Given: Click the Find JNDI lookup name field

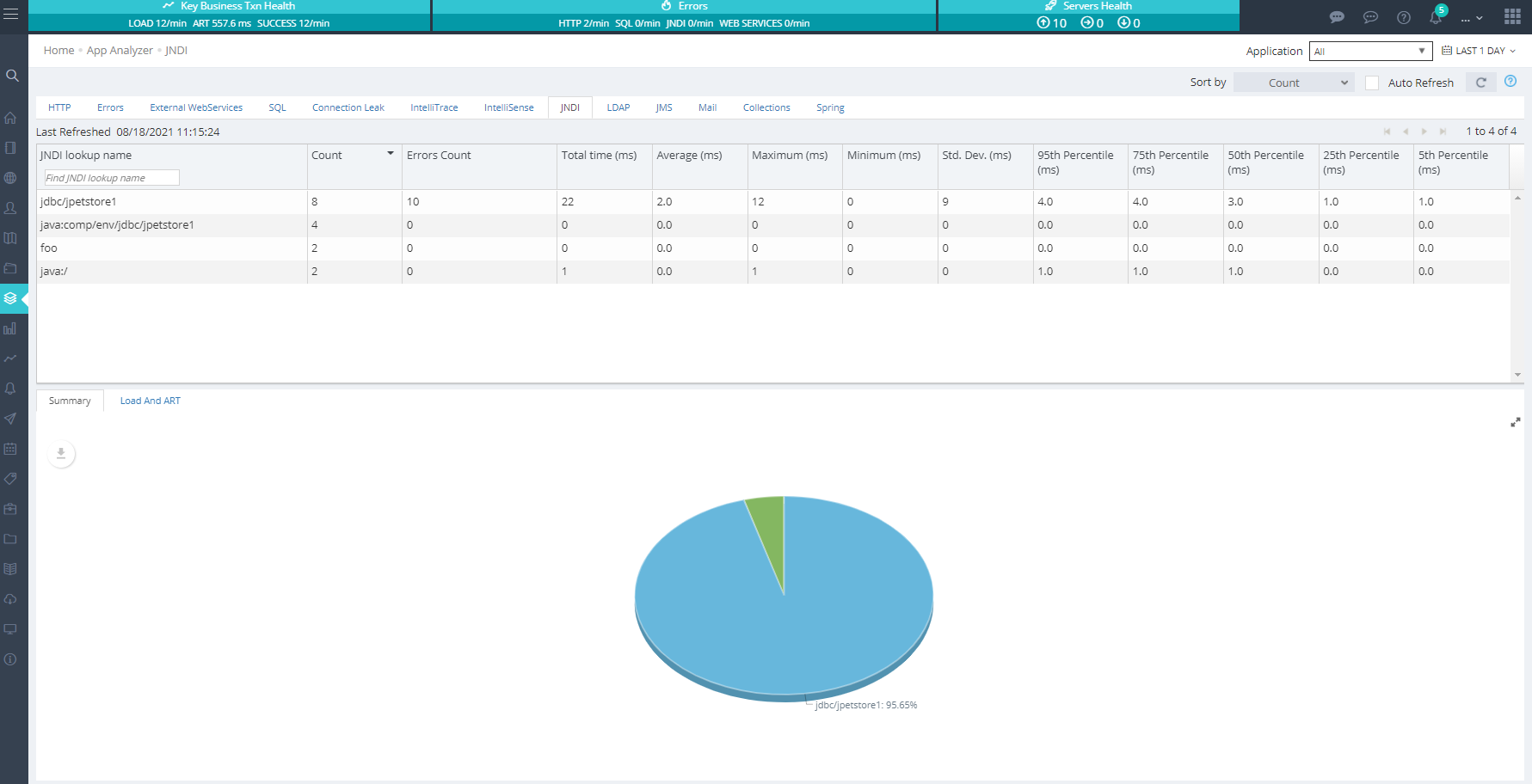Looking at the screenshot, I should point(112,178).
